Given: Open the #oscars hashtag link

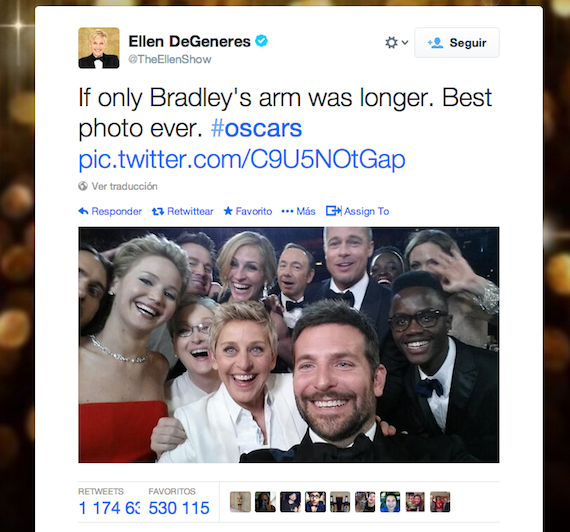Looking at the screenshot, I should pos(256,128).
